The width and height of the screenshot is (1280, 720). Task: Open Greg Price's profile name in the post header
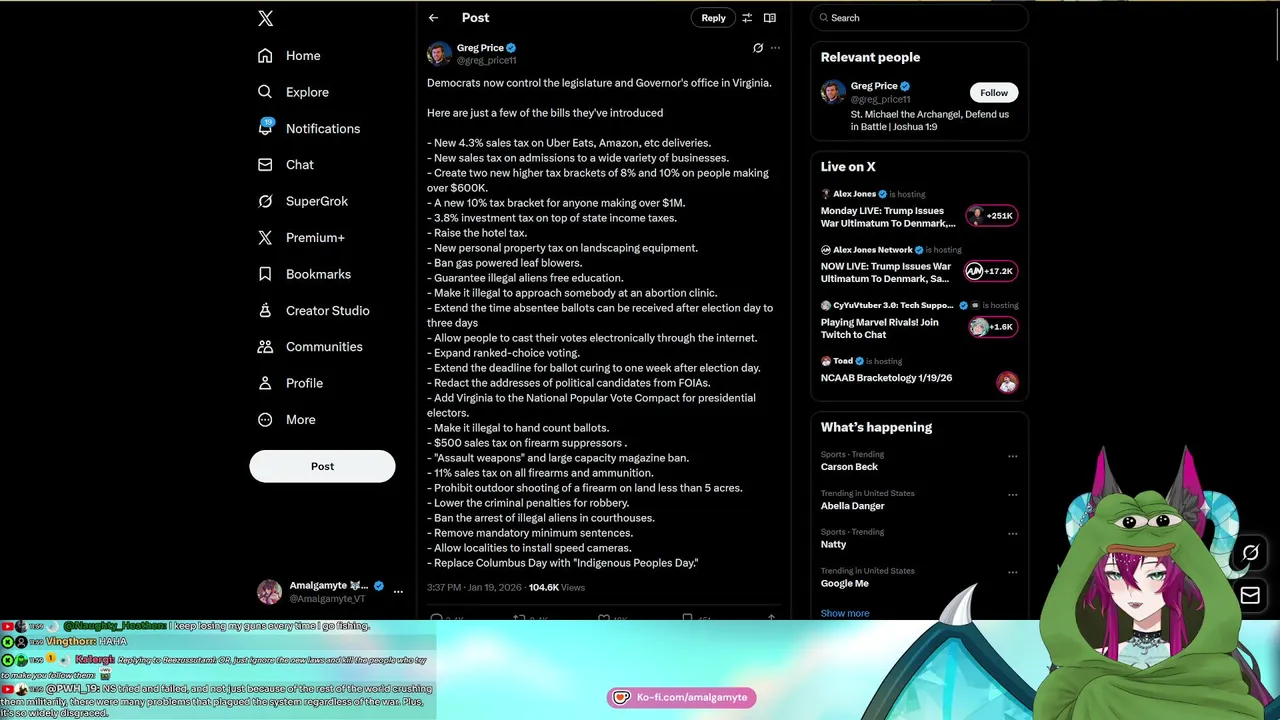click(x=480, y=48)
